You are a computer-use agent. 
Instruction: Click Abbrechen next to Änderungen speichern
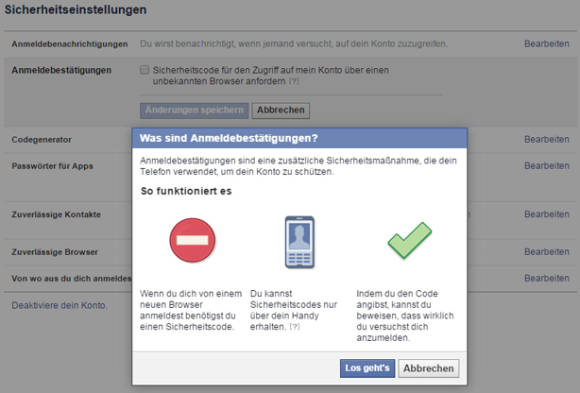(281, 110)
